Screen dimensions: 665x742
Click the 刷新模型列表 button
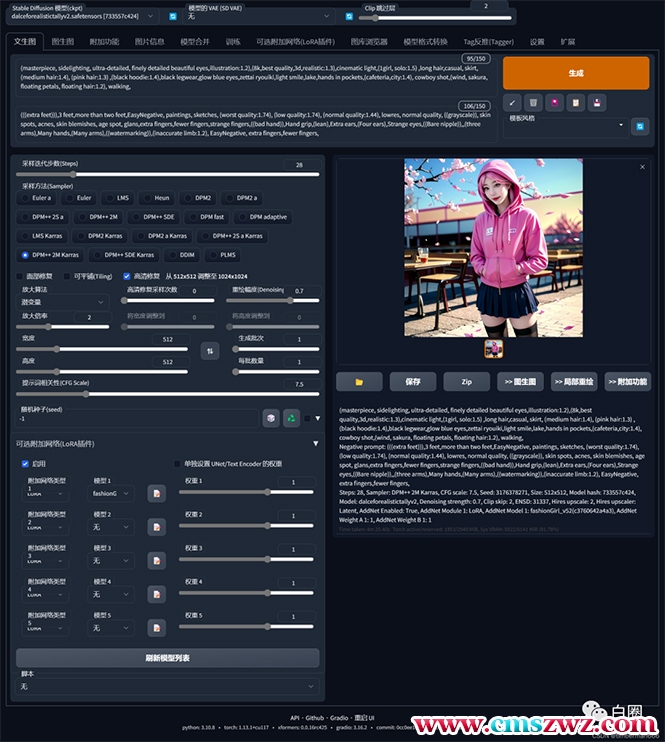tap(167, 658)
